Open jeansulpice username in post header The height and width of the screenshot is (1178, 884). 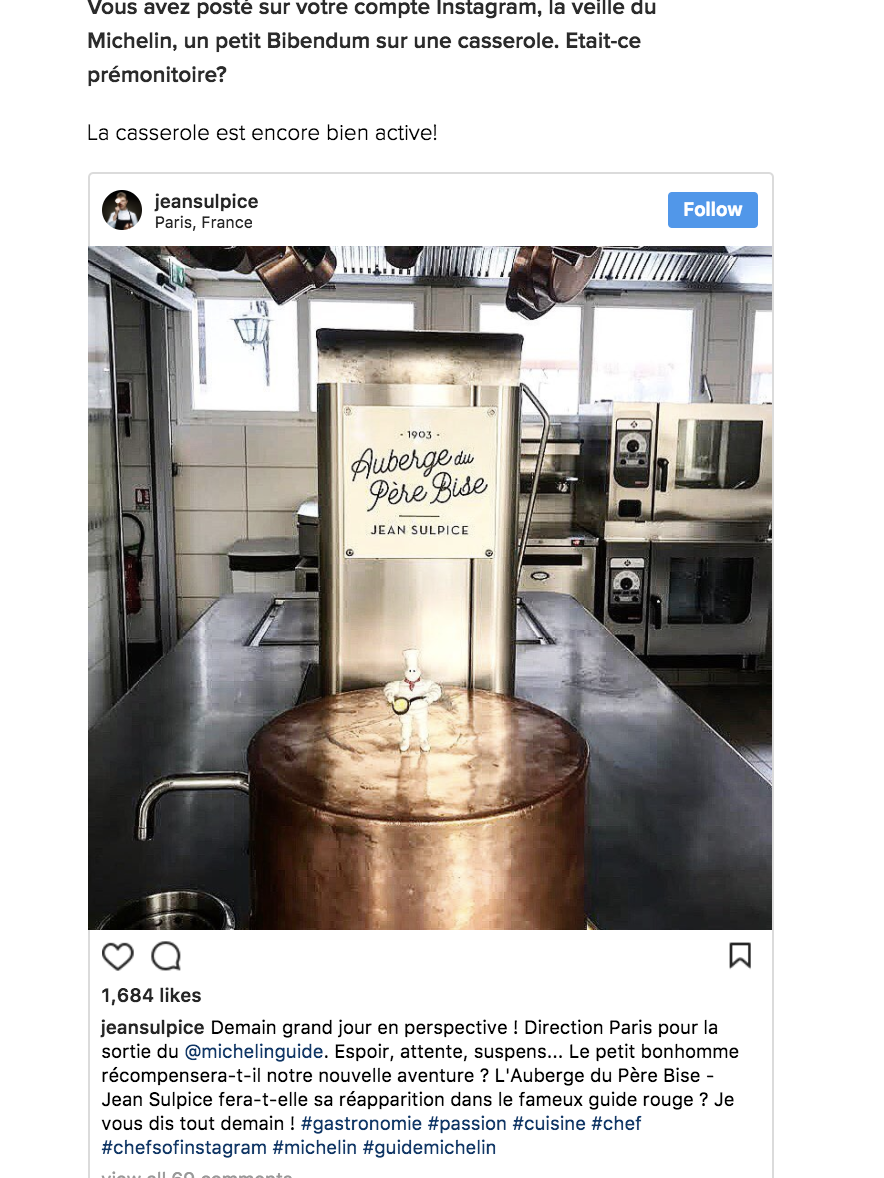[206, 201]
